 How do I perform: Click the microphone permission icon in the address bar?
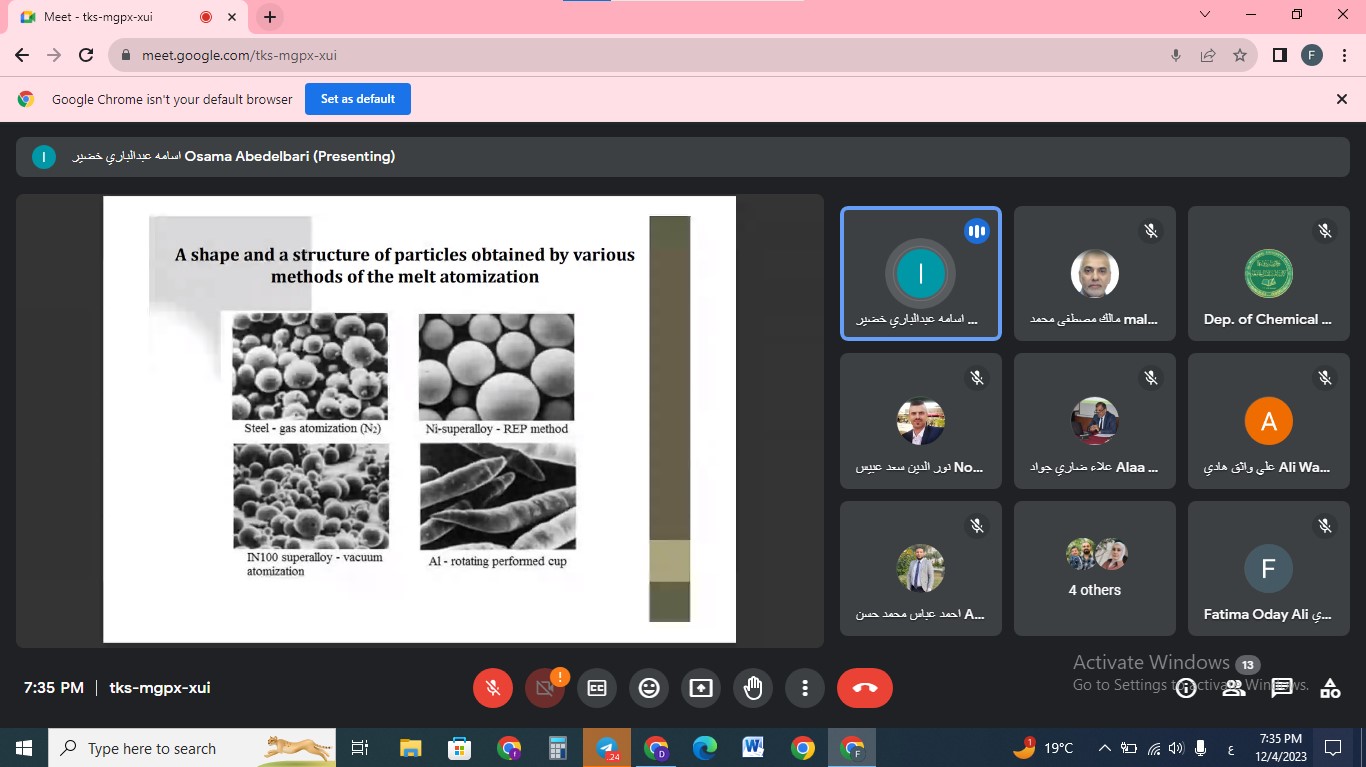[x=1176, y=55]
